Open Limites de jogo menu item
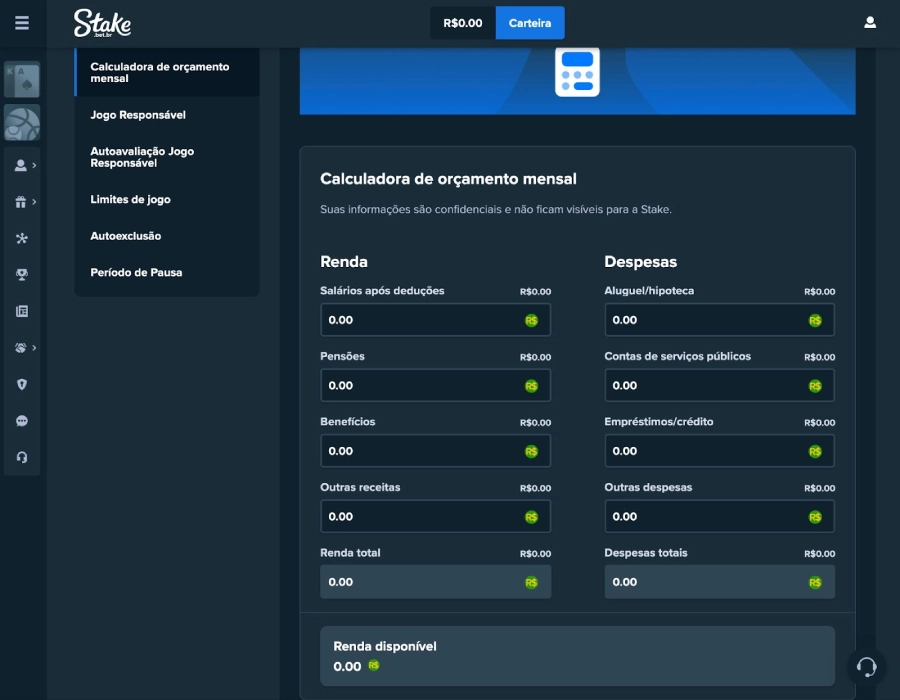Image resolution: width=900 pixels, height=700 pixels. click(x=167, y=199)
